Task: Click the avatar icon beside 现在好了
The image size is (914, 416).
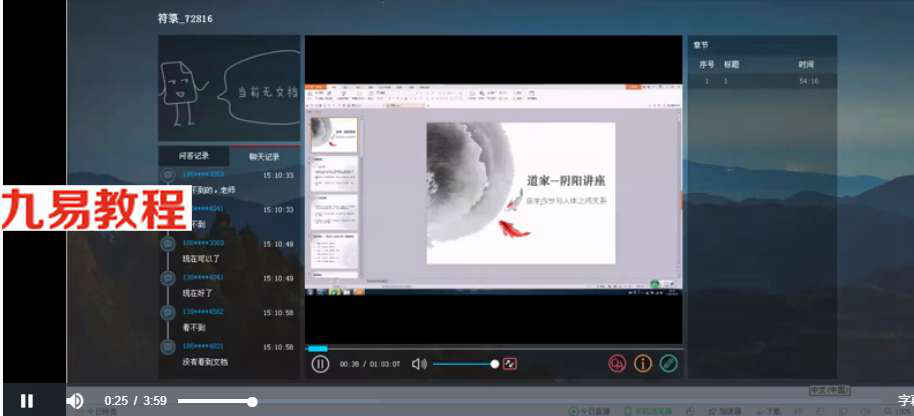Action: pos(168,278)
